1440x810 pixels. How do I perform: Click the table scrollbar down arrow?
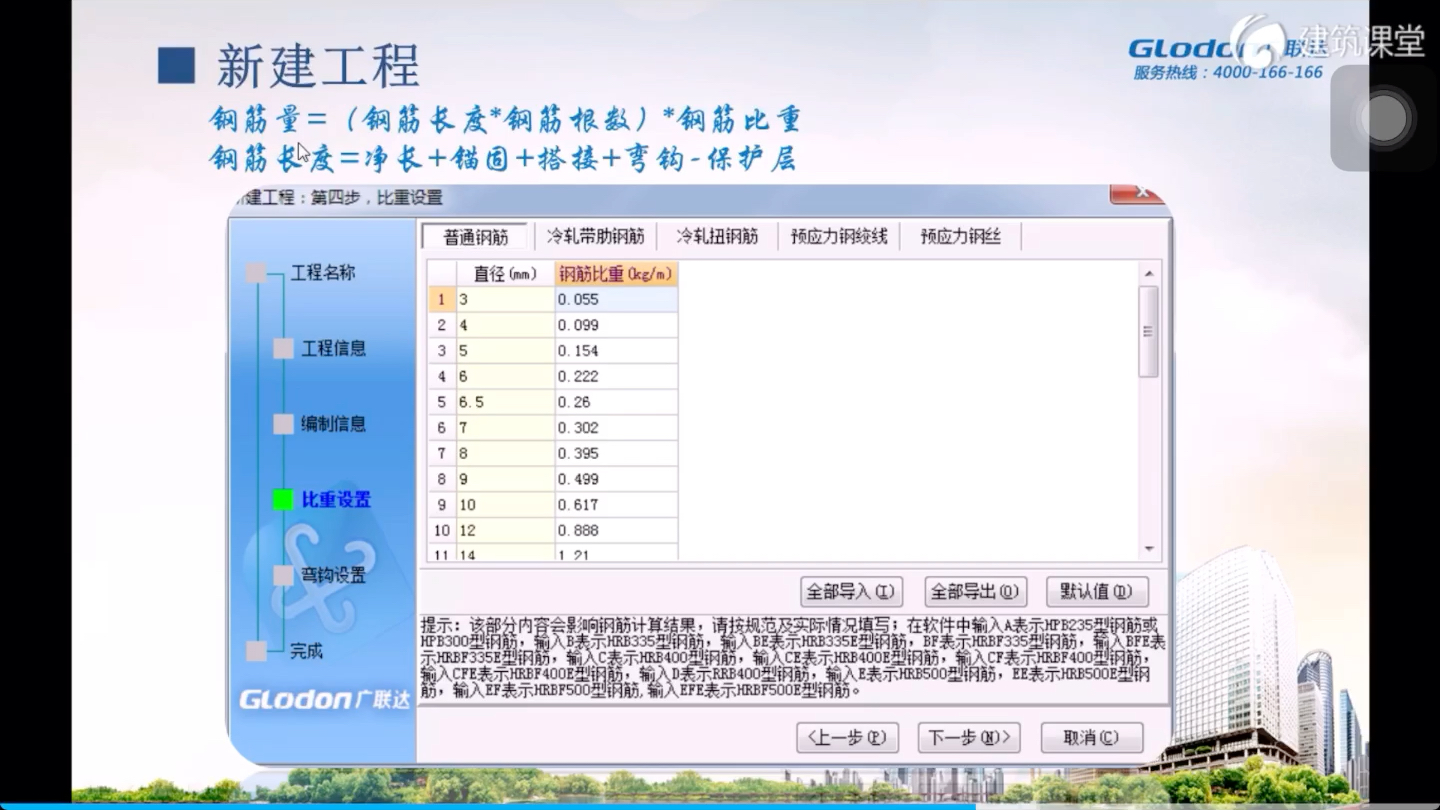tap(1150, 548)
